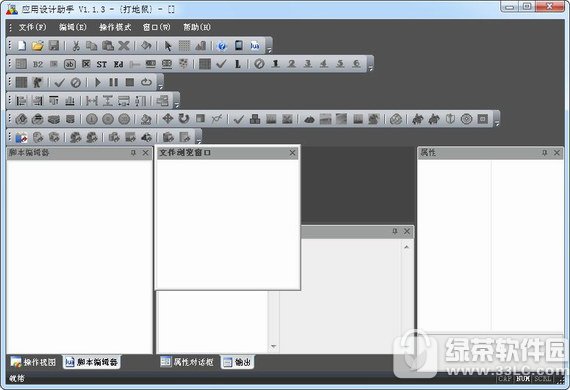Click the B2 control icon
The width and height of the screenshot is (570, 390).
pyautogui.click(x=38, y=64)
